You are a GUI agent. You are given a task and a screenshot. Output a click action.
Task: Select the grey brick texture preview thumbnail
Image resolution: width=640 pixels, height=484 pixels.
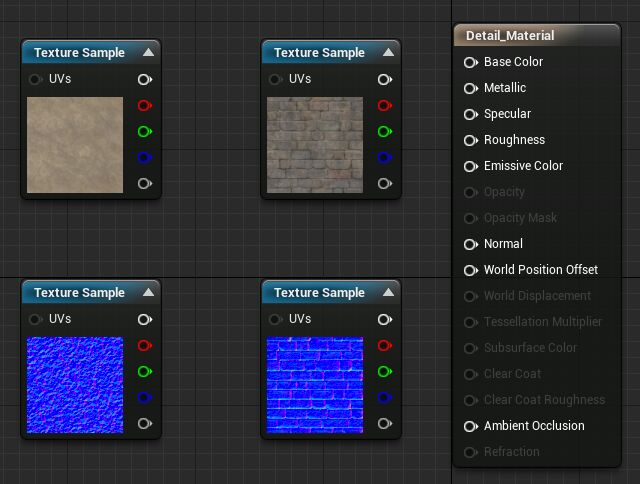pyautogui.click(x=315, y=145)
